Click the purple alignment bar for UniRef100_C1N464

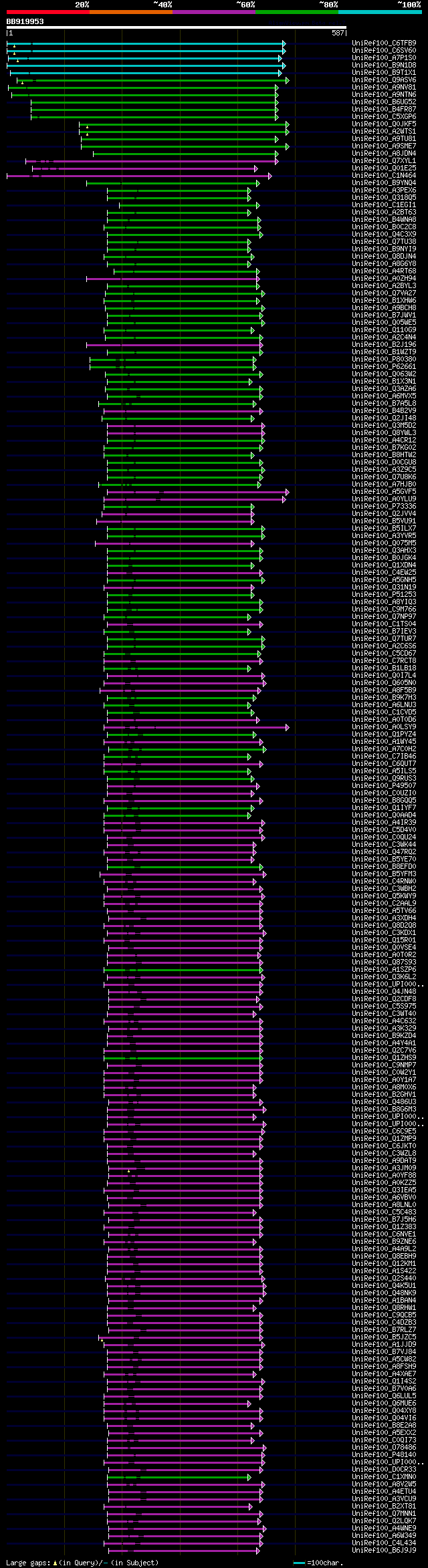tap(139, 176)
